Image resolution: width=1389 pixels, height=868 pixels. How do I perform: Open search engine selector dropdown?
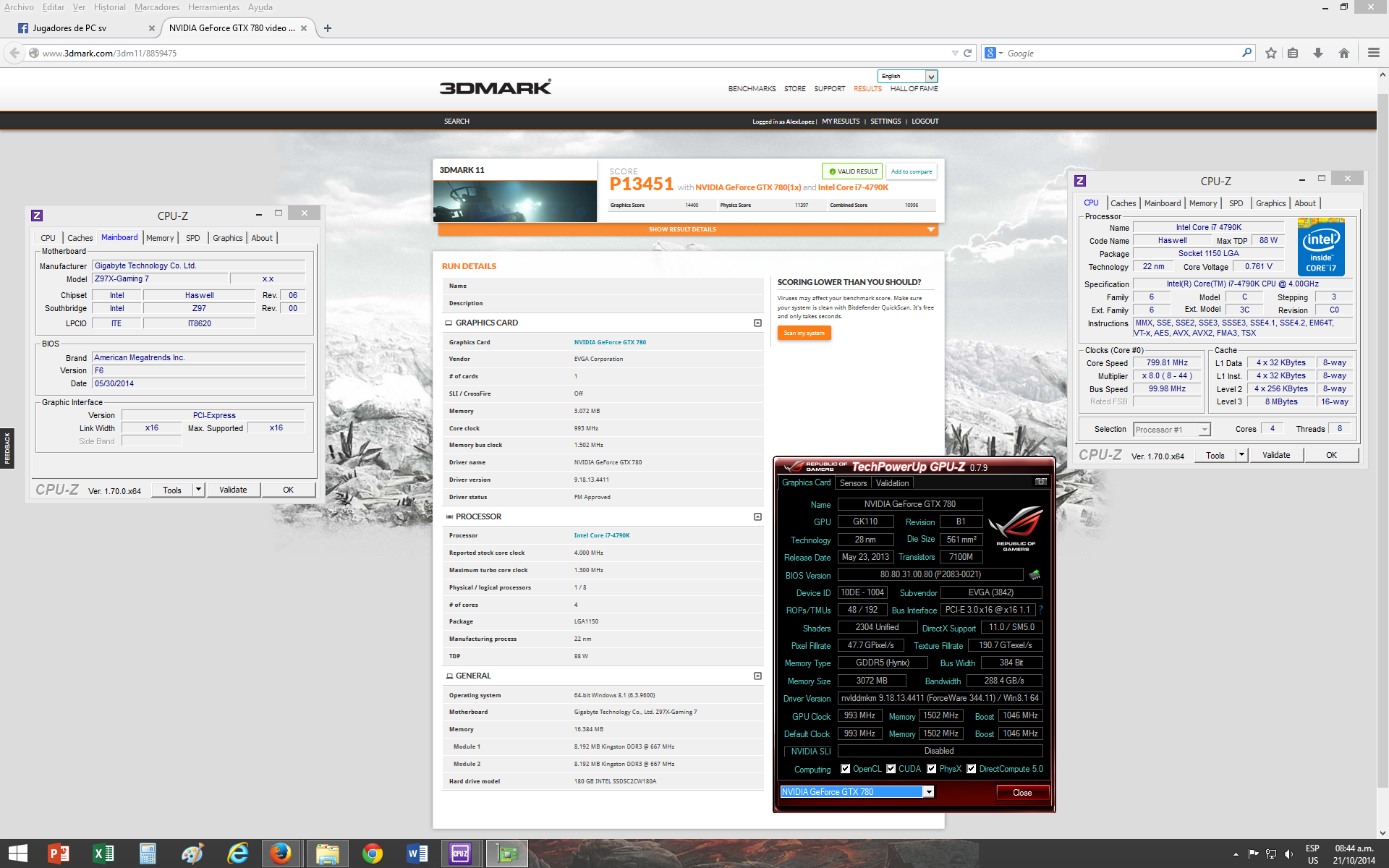tap(994, 53)
